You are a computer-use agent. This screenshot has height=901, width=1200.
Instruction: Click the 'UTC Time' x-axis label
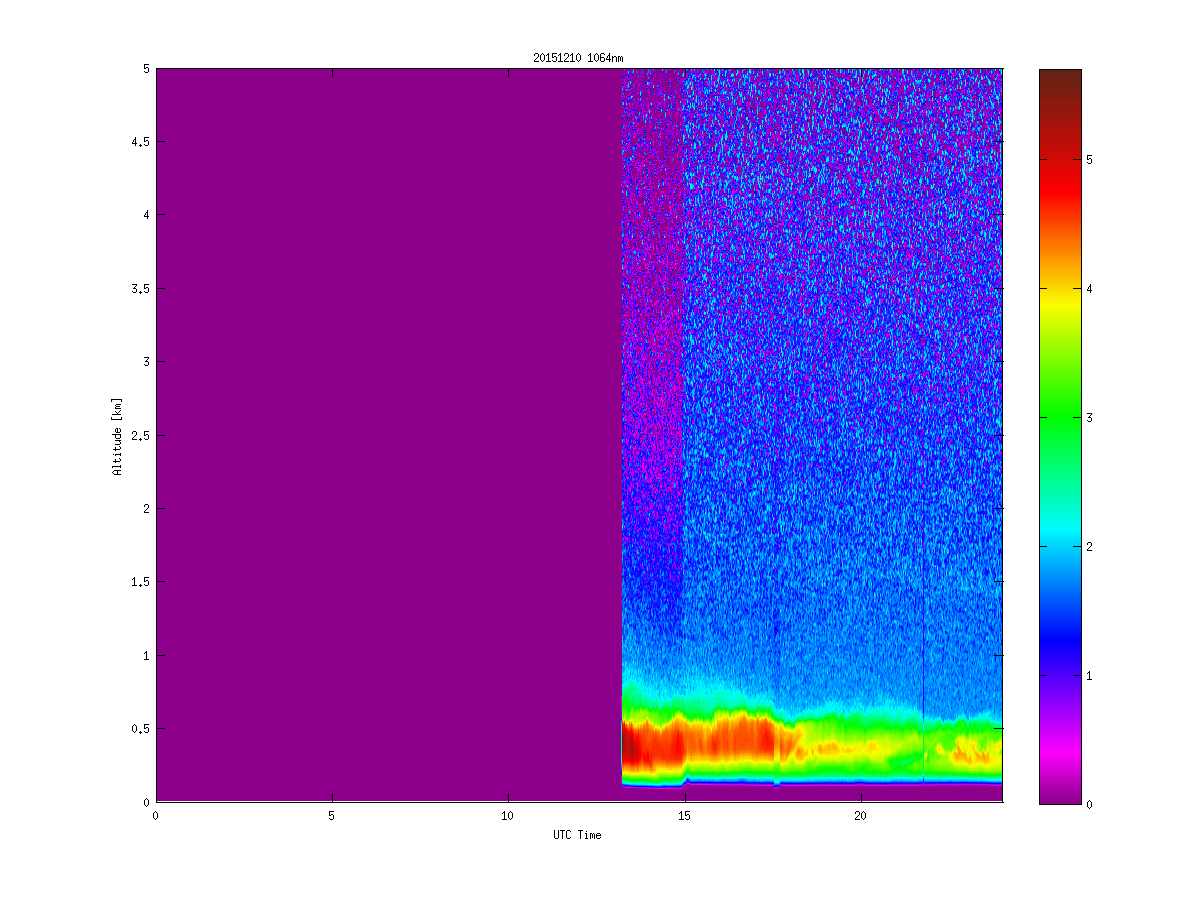(578, 835)
